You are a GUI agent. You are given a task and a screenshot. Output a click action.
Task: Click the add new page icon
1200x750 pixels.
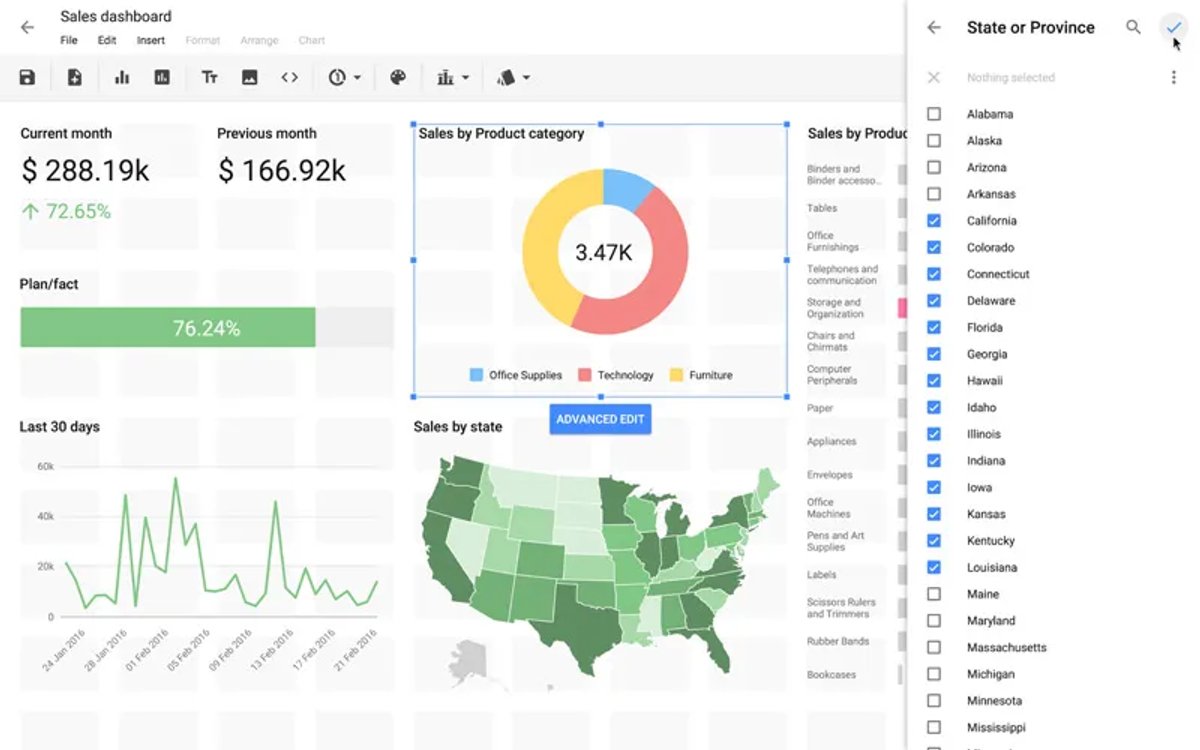[75, 77]
